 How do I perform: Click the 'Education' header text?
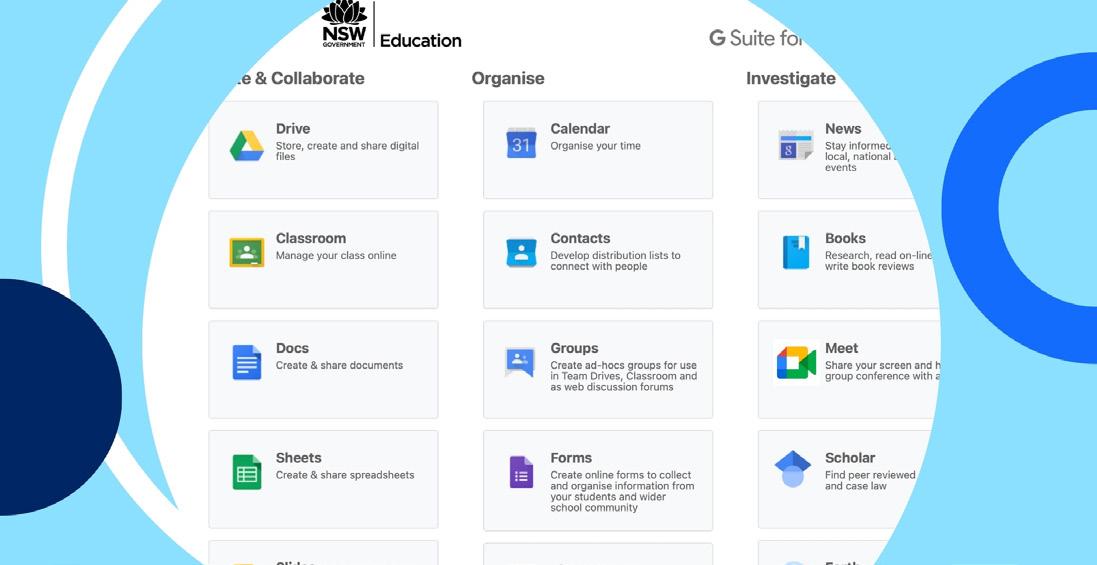click(x=420, y=41)
